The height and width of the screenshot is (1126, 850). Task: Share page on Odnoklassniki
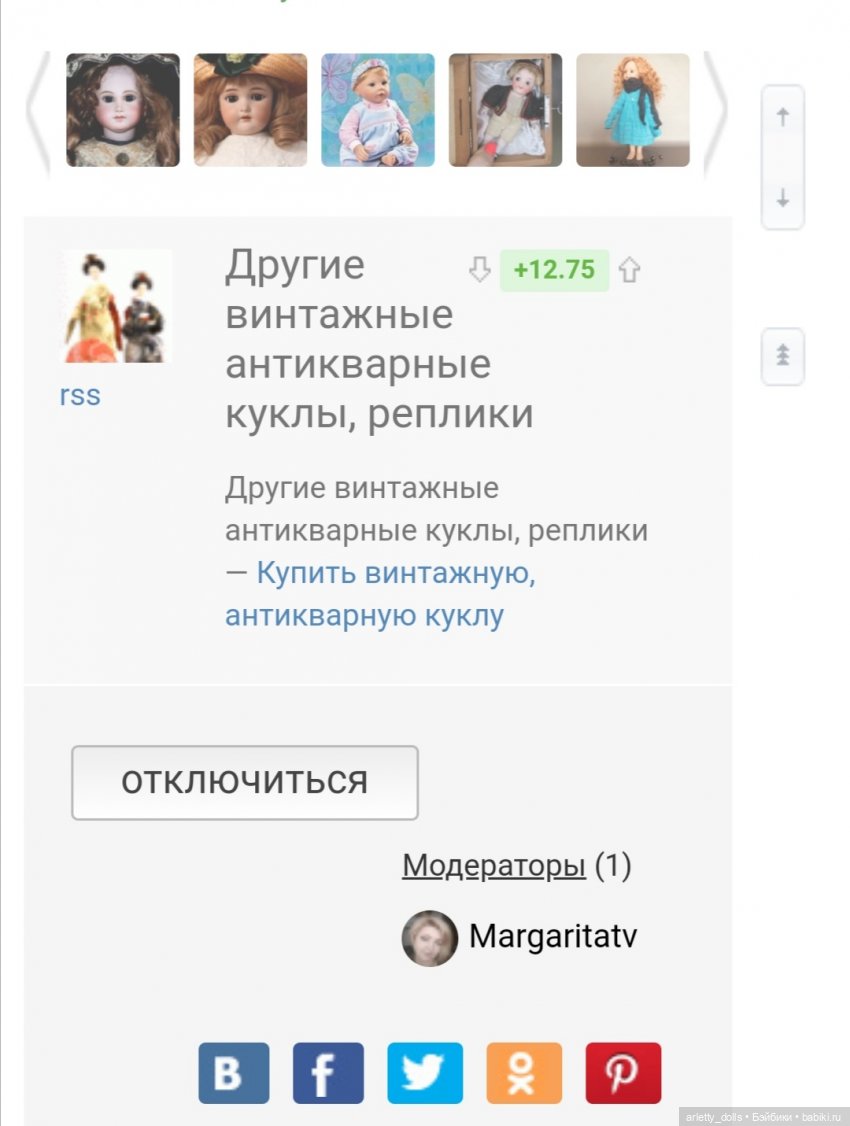click(524, 1073)
